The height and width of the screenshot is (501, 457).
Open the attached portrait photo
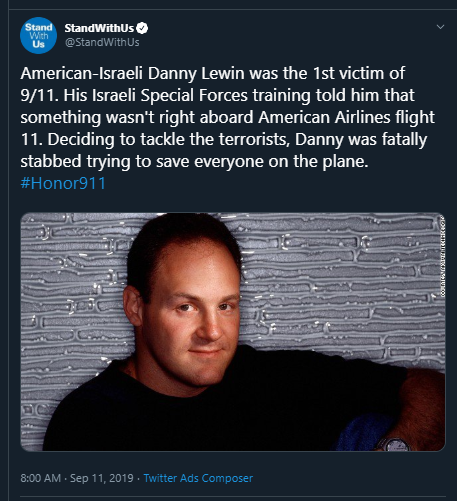pyautogui.click(x=233, y=332)
